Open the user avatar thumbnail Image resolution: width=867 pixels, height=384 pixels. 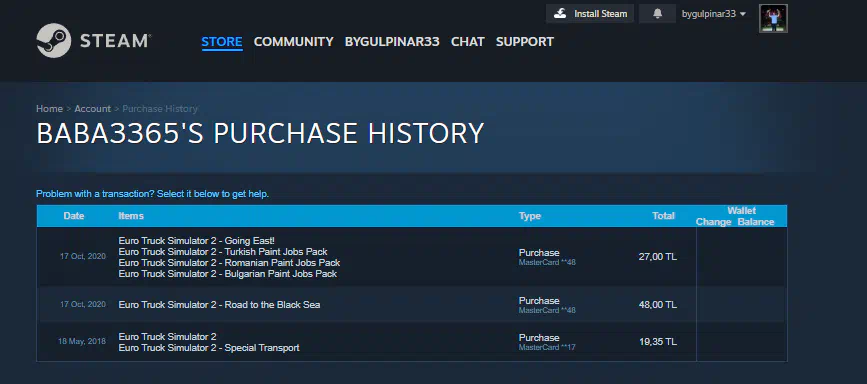point(773,18)
